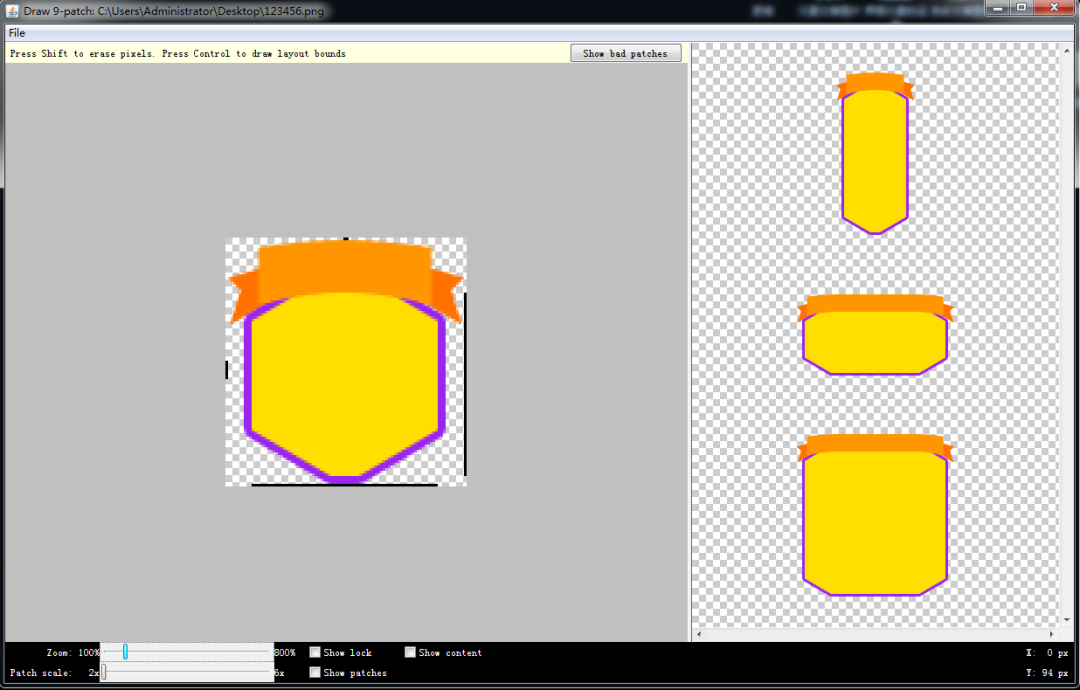Click the X coordinate readout

(1047, 652)
